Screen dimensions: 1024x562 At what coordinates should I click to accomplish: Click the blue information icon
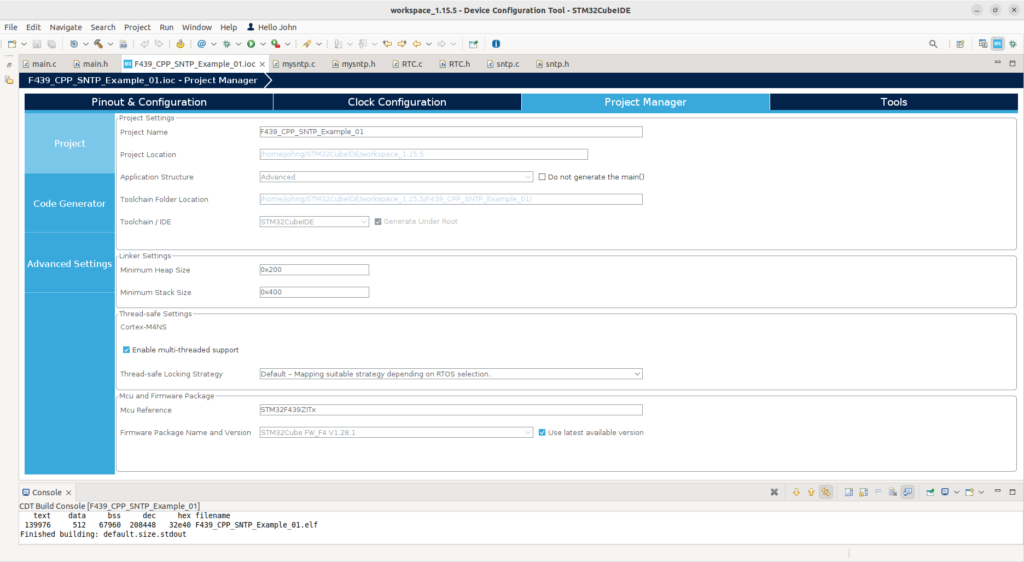tap(496, 44)
